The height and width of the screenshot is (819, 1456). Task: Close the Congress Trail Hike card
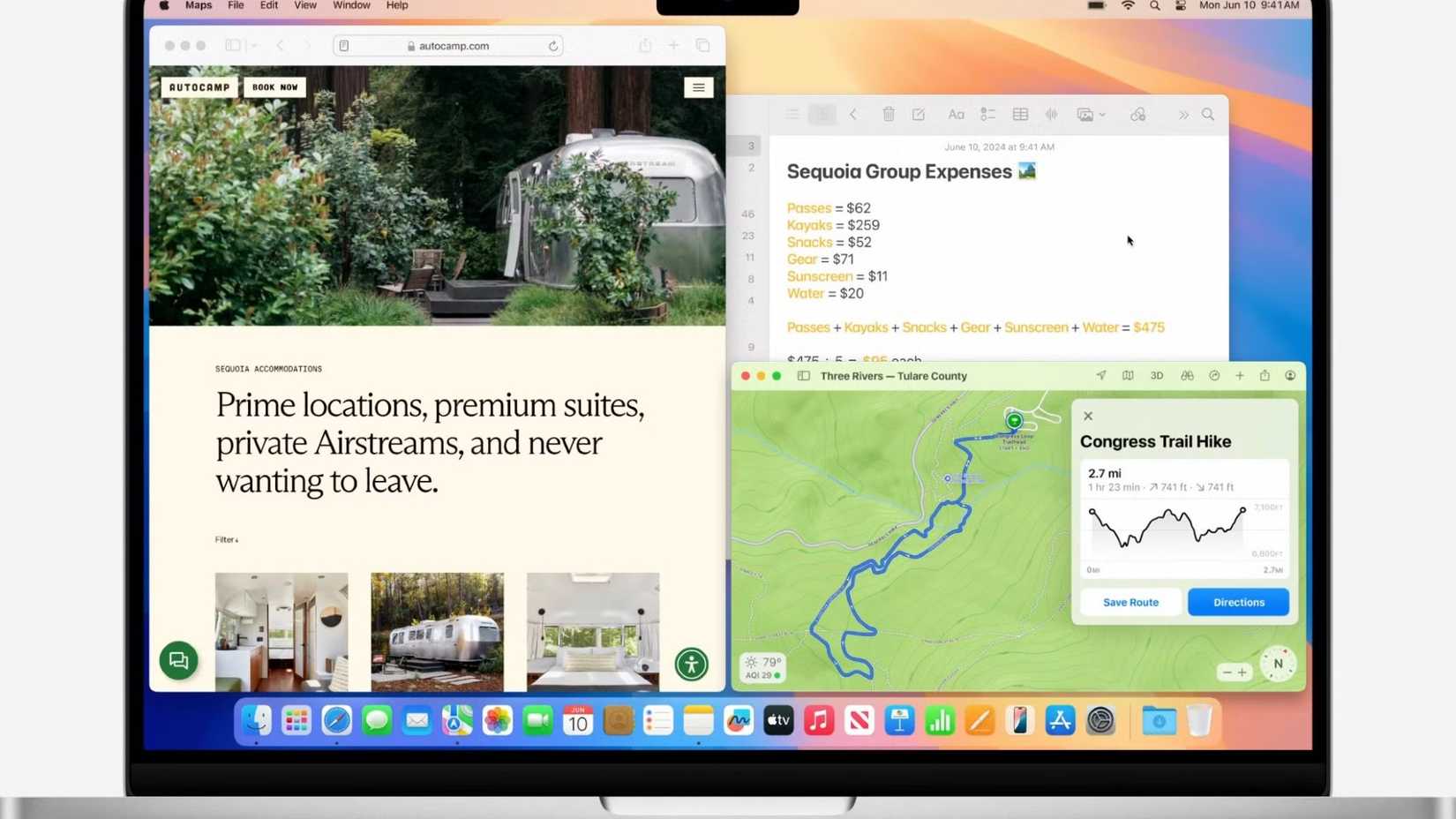coord(1088,416)
